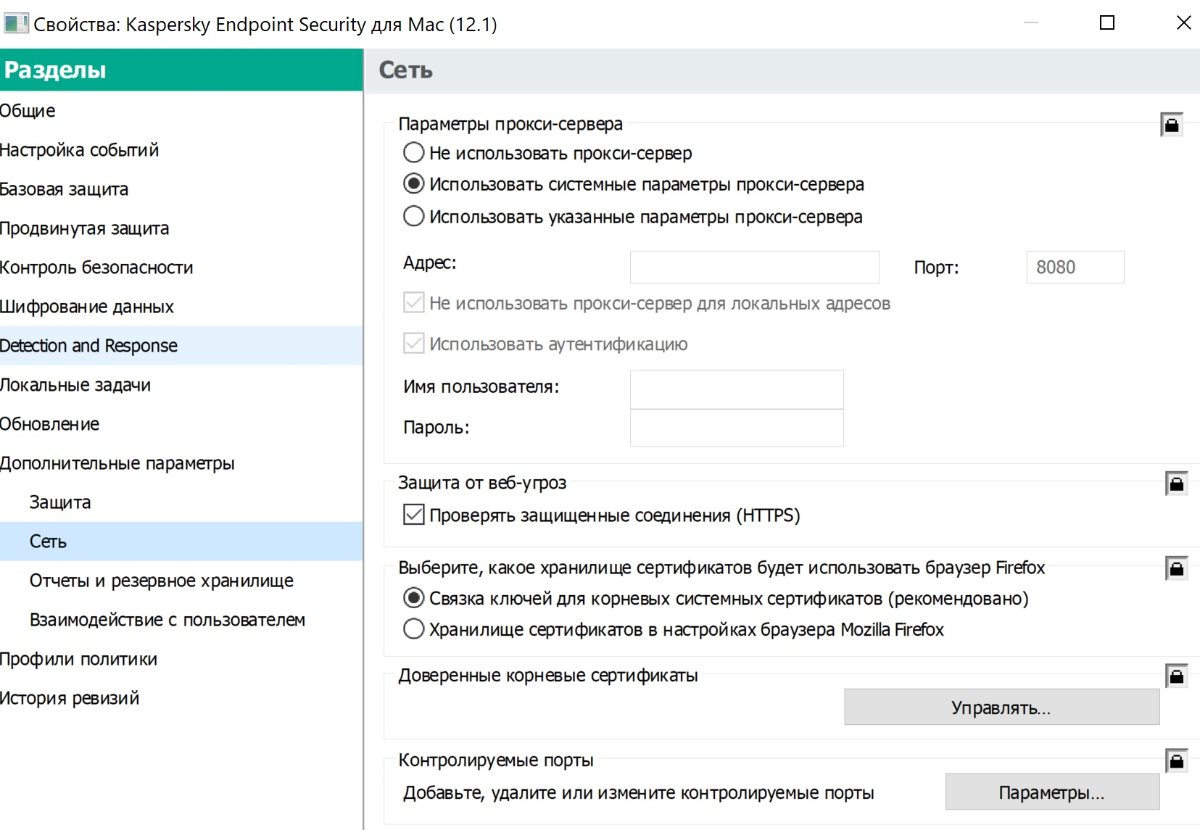Open the 'Защита' subsection
Image resolution: width=1200 pixels, height=830 pixels.
[181, 502]
